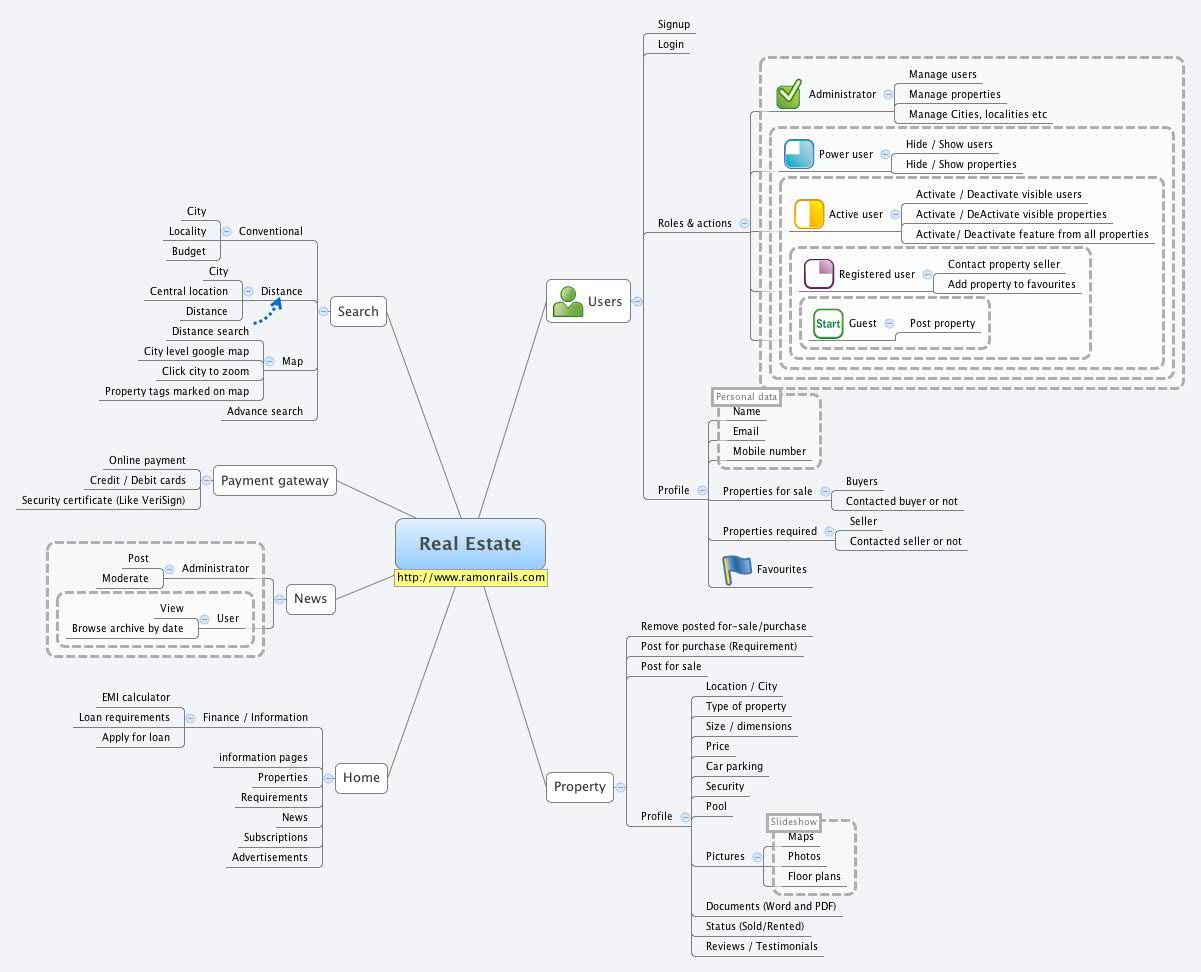The image size is (1201, 972).
Task: Collapse the Finance / Information subtopics
Action: pos(190,717)
